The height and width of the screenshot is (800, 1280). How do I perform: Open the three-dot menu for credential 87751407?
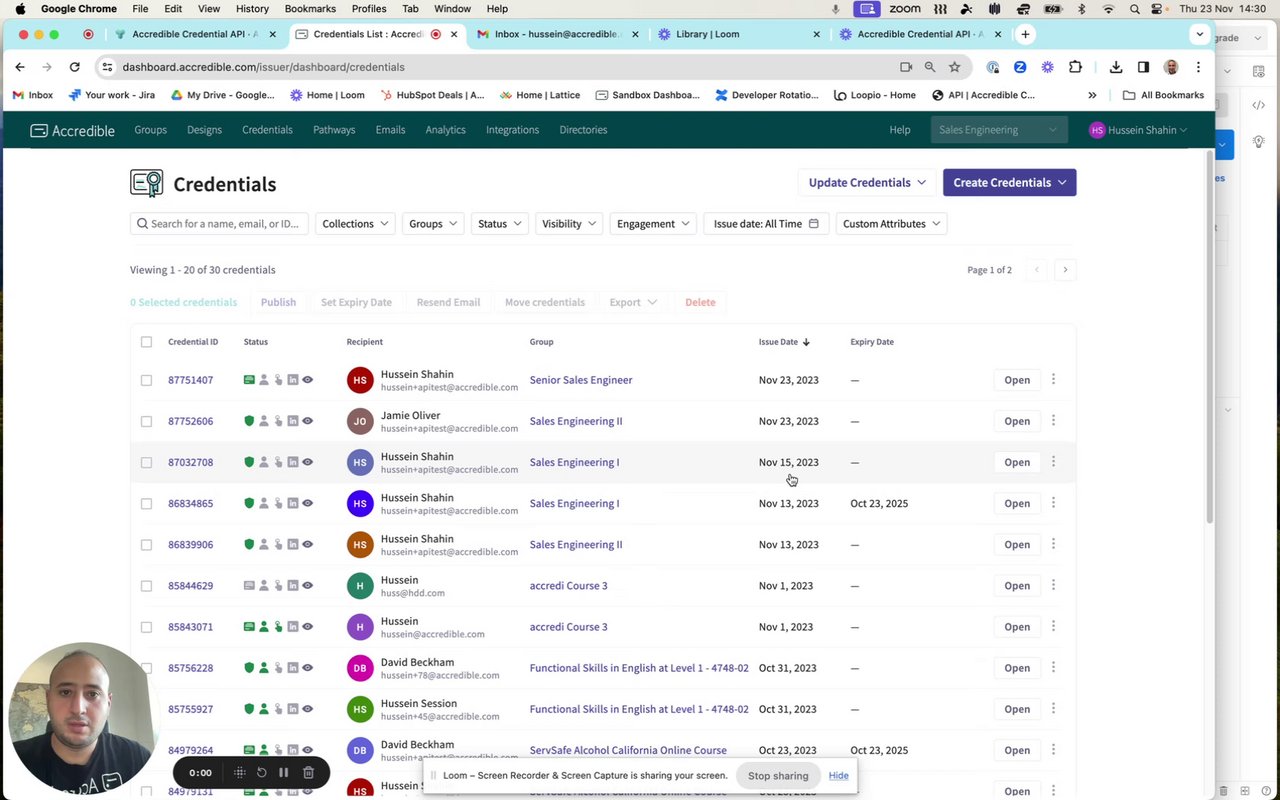pos(1053,380)
